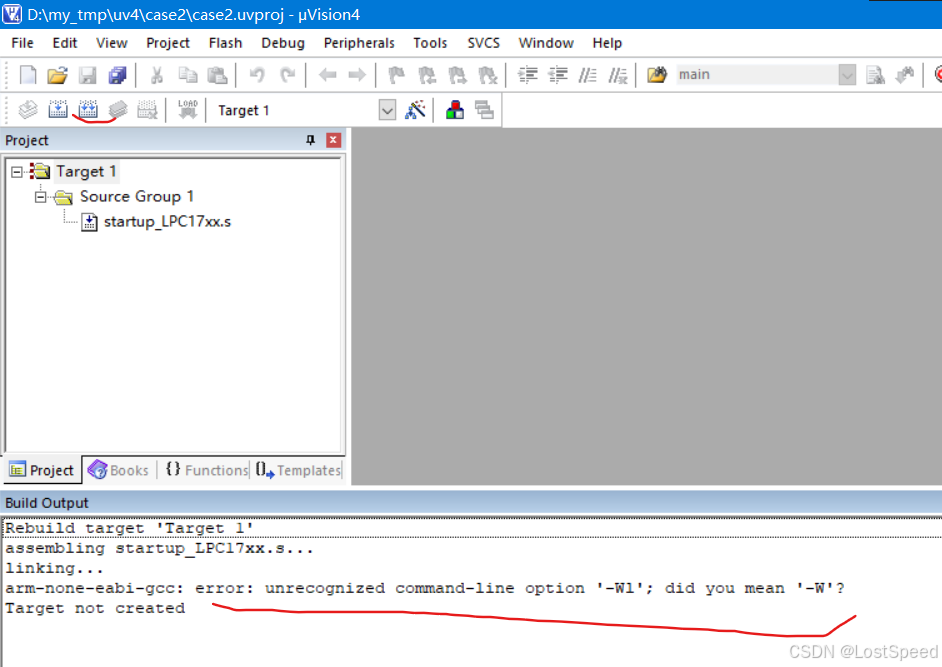The width and height of the screenshot is (942, 667).
Task: Click the Save All icon
Action: (118, 75)
